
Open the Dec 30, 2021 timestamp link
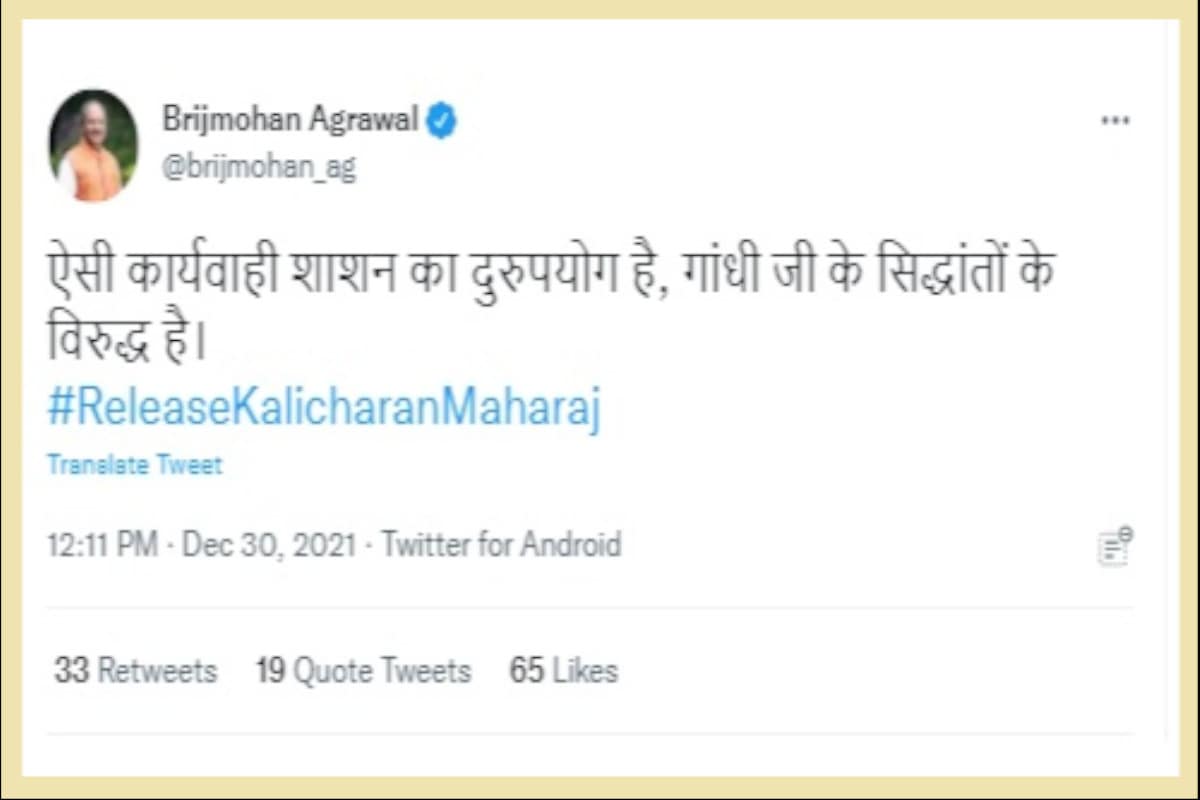270,545
